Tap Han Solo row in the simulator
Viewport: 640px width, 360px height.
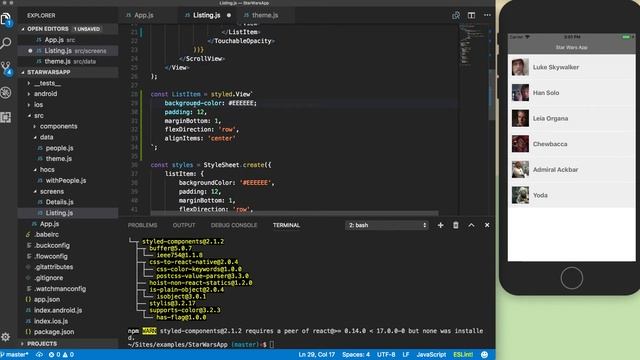click(571, 93)
